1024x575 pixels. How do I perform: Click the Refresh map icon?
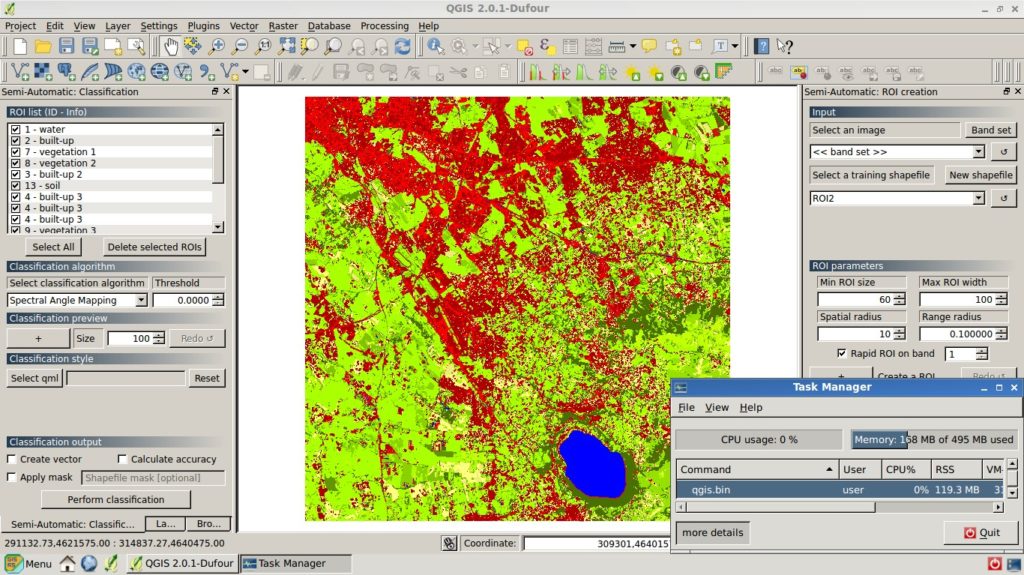[402, 46]
